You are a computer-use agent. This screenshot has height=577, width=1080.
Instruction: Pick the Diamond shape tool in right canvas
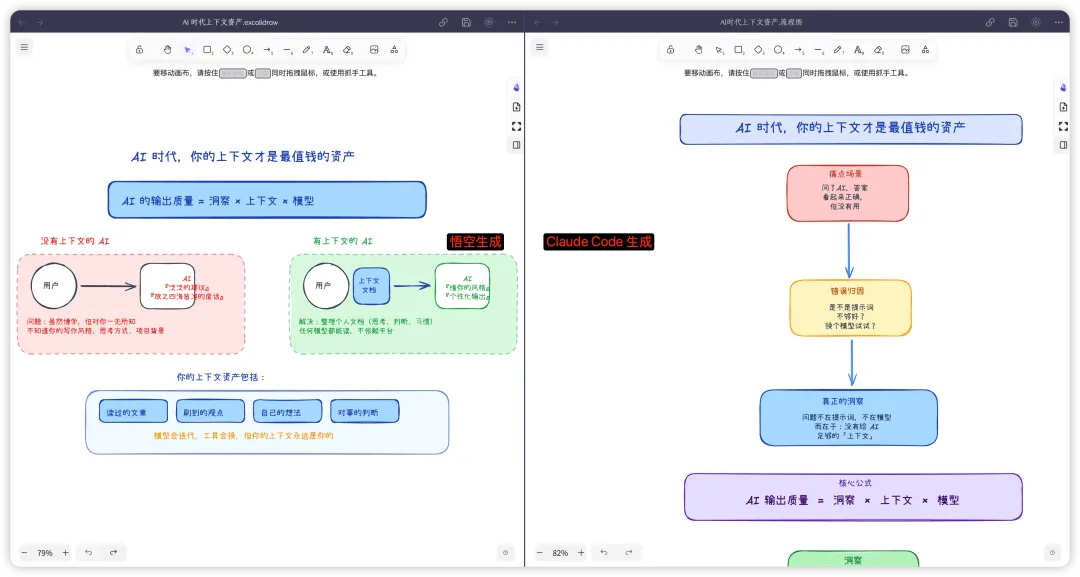tap(758, 50)
